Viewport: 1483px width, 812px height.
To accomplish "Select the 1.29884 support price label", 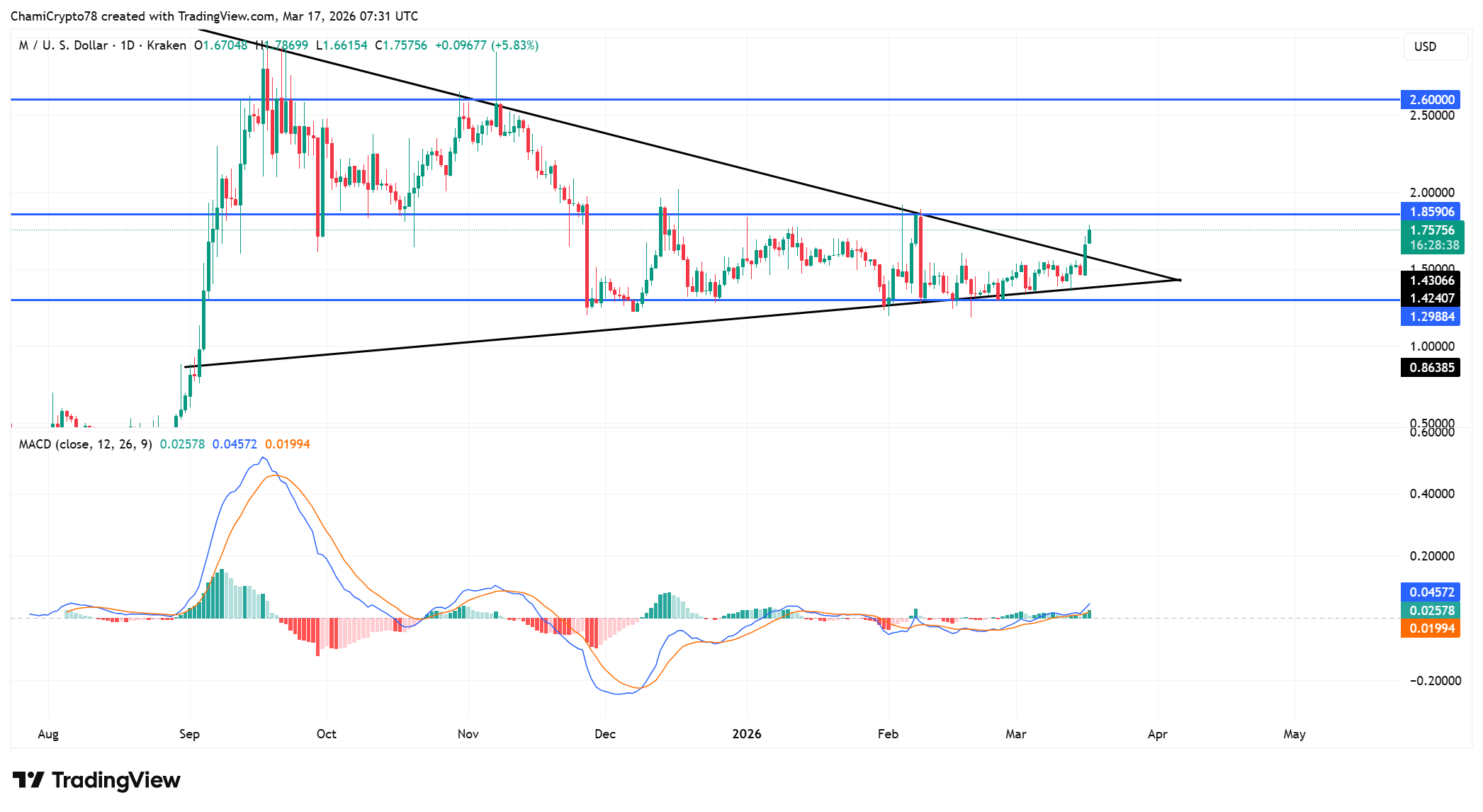I will (1431, 317).
